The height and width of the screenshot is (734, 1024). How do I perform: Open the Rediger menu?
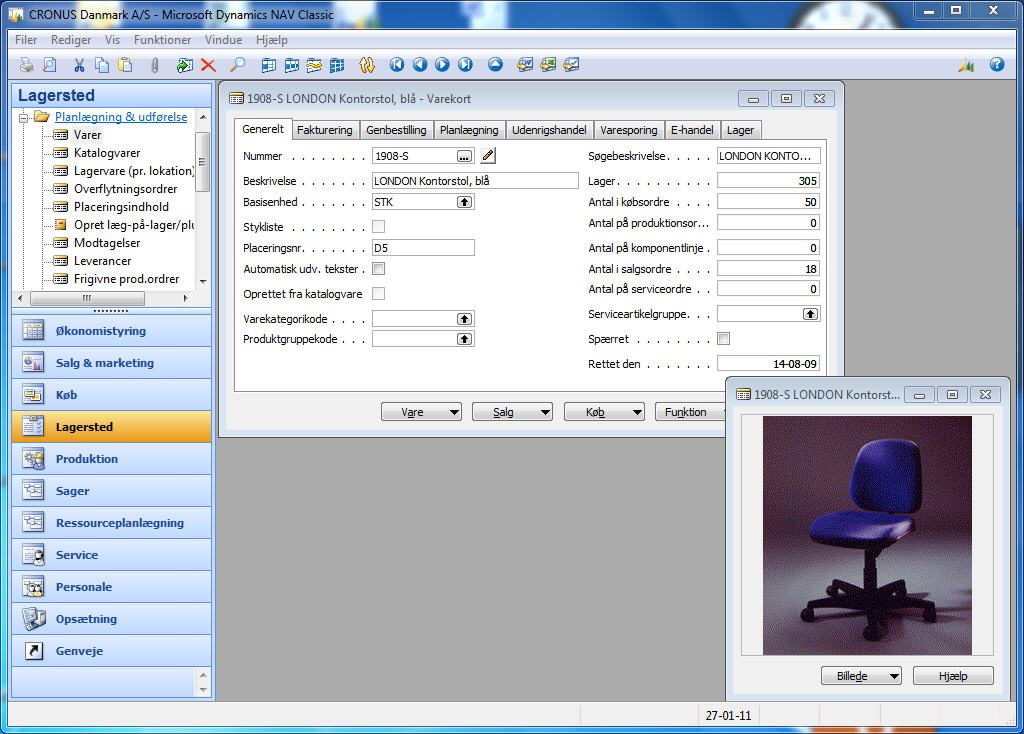point(71,40)
